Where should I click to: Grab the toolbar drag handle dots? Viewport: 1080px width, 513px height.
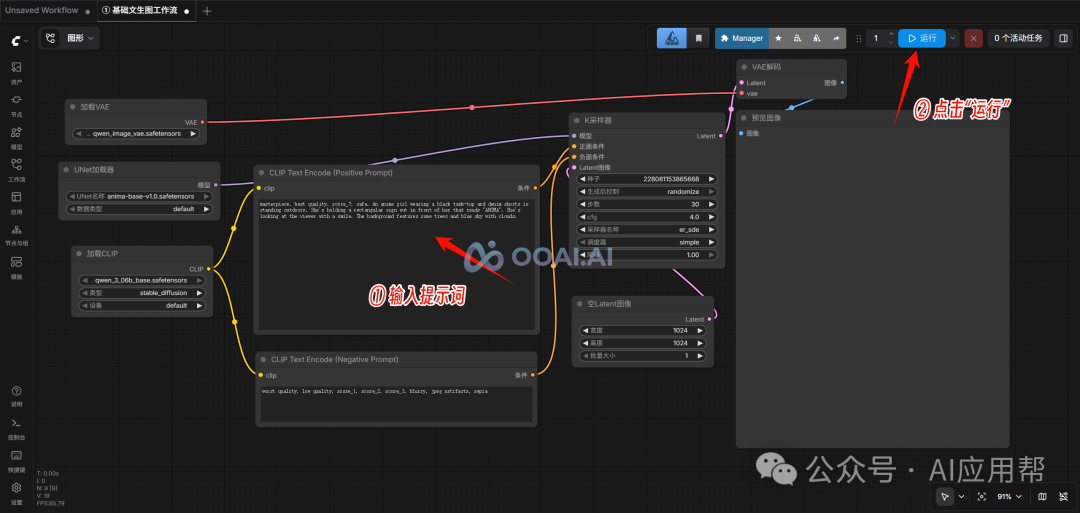[x=858, y=39]
